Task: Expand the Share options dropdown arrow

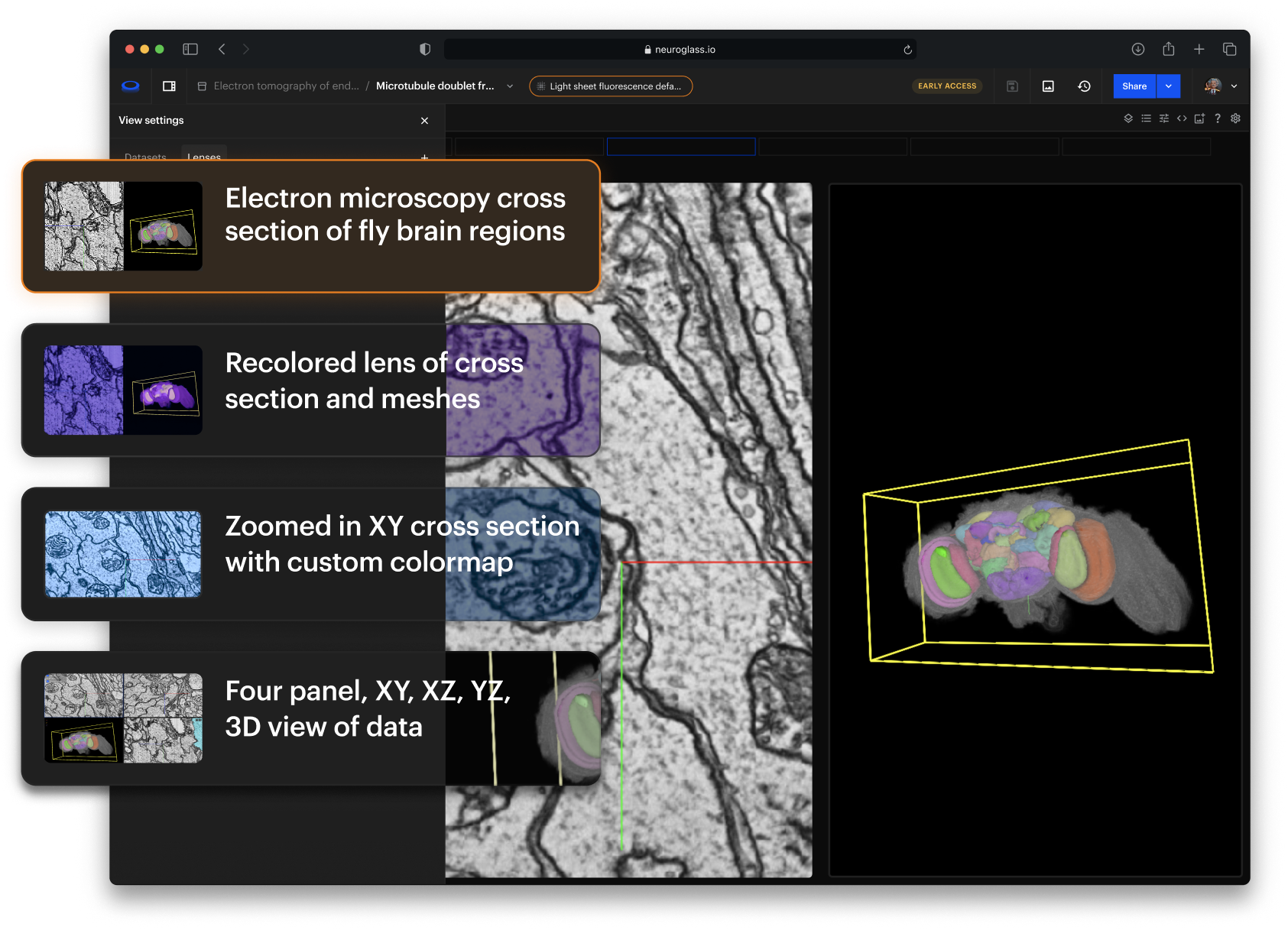Action: (1169, 86)
